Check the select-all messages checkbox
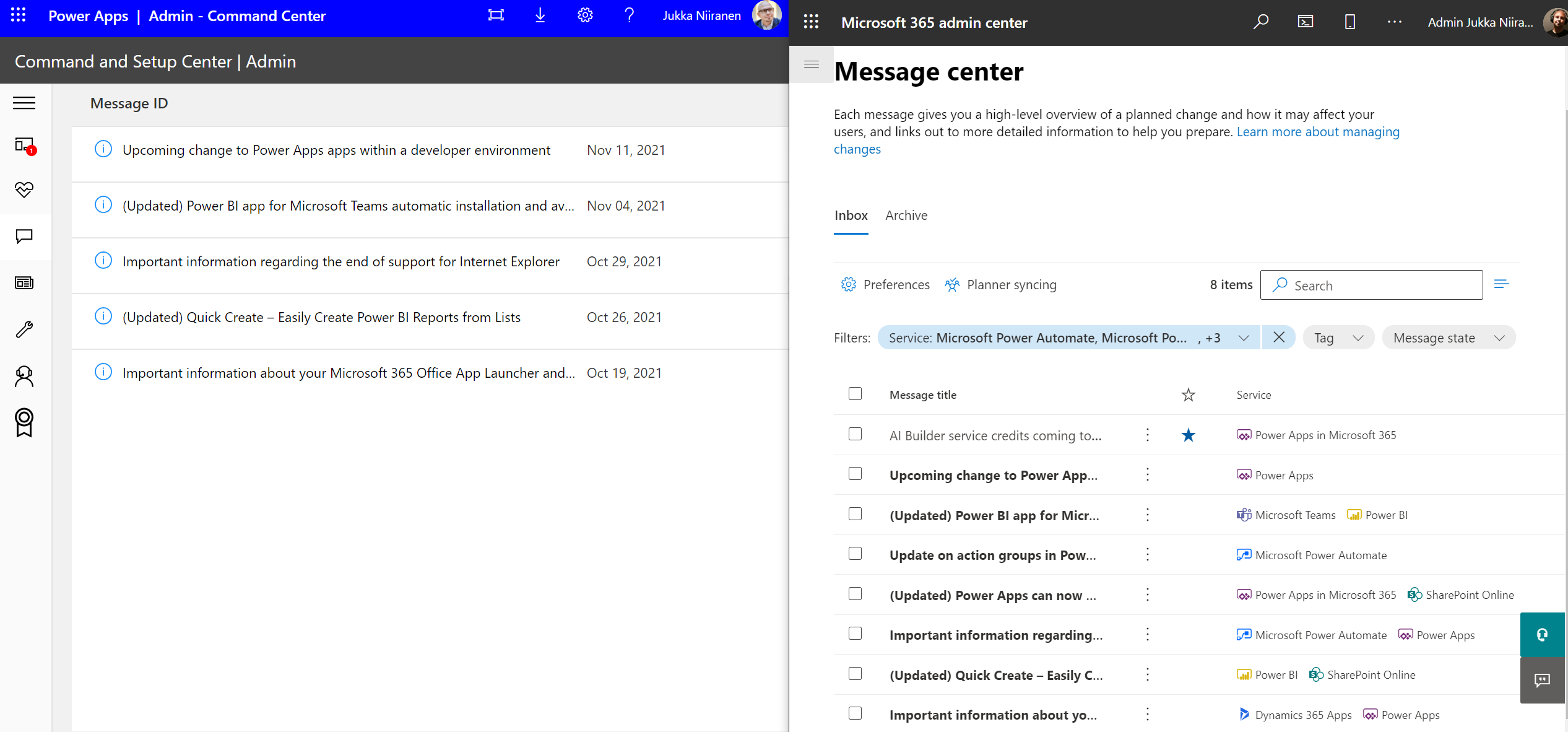This screenshot has height=732, width=1568. pyautogui.click(x=855, y=394)
